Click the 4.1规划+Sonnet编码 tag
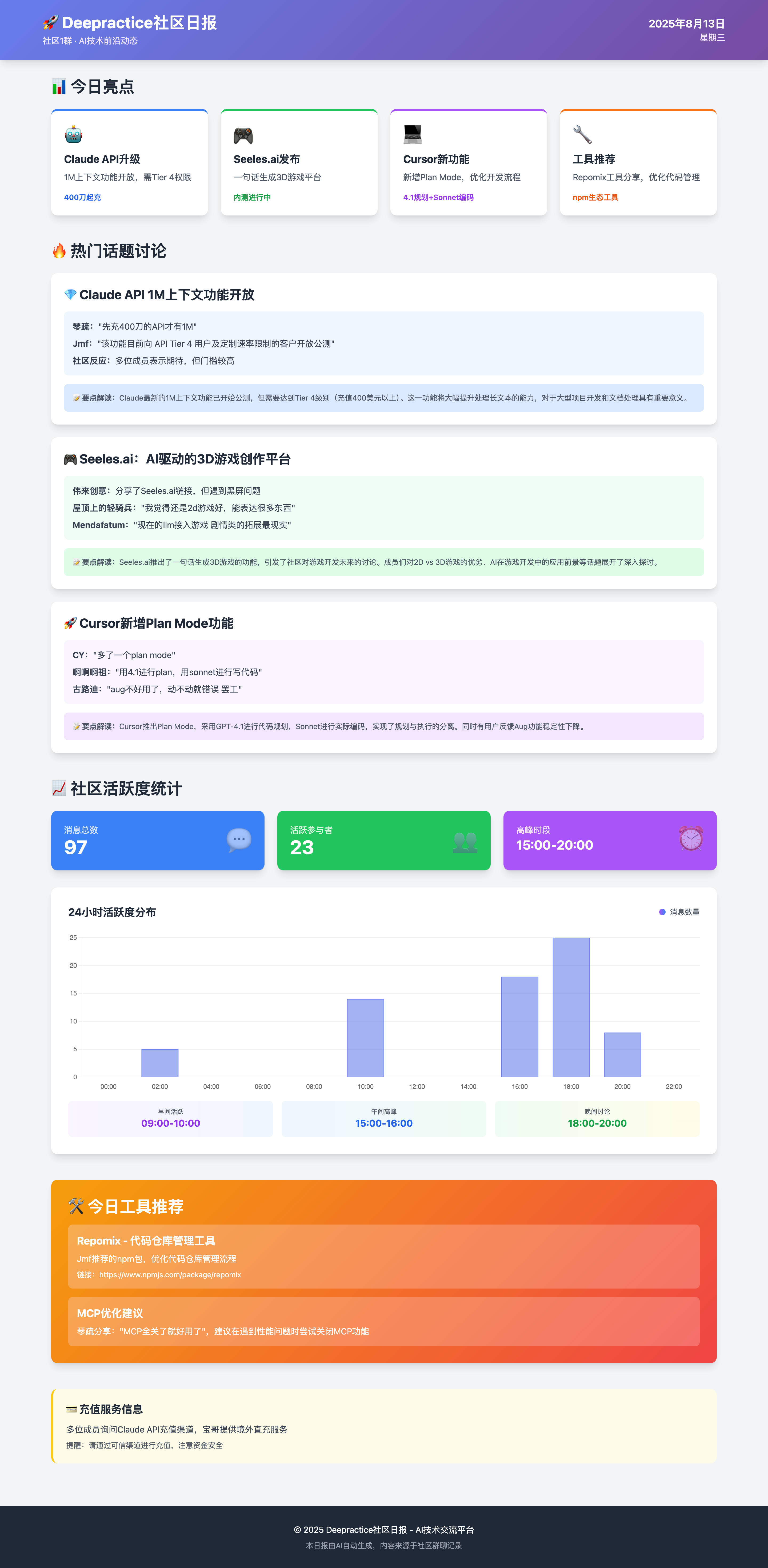768x1568 pixels. (x=438, y=197)
